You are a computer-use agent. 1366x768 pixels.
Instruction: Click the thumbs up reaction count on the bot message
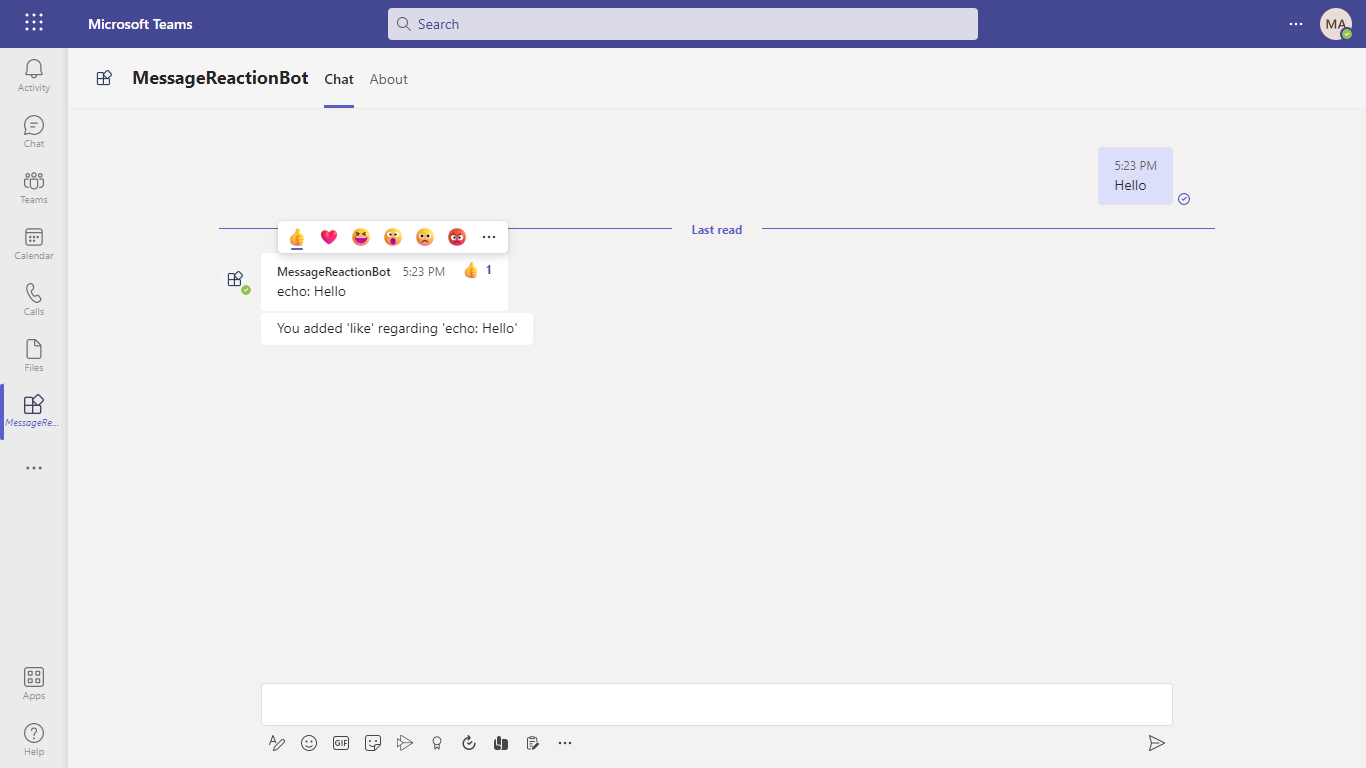click(478, 270)
